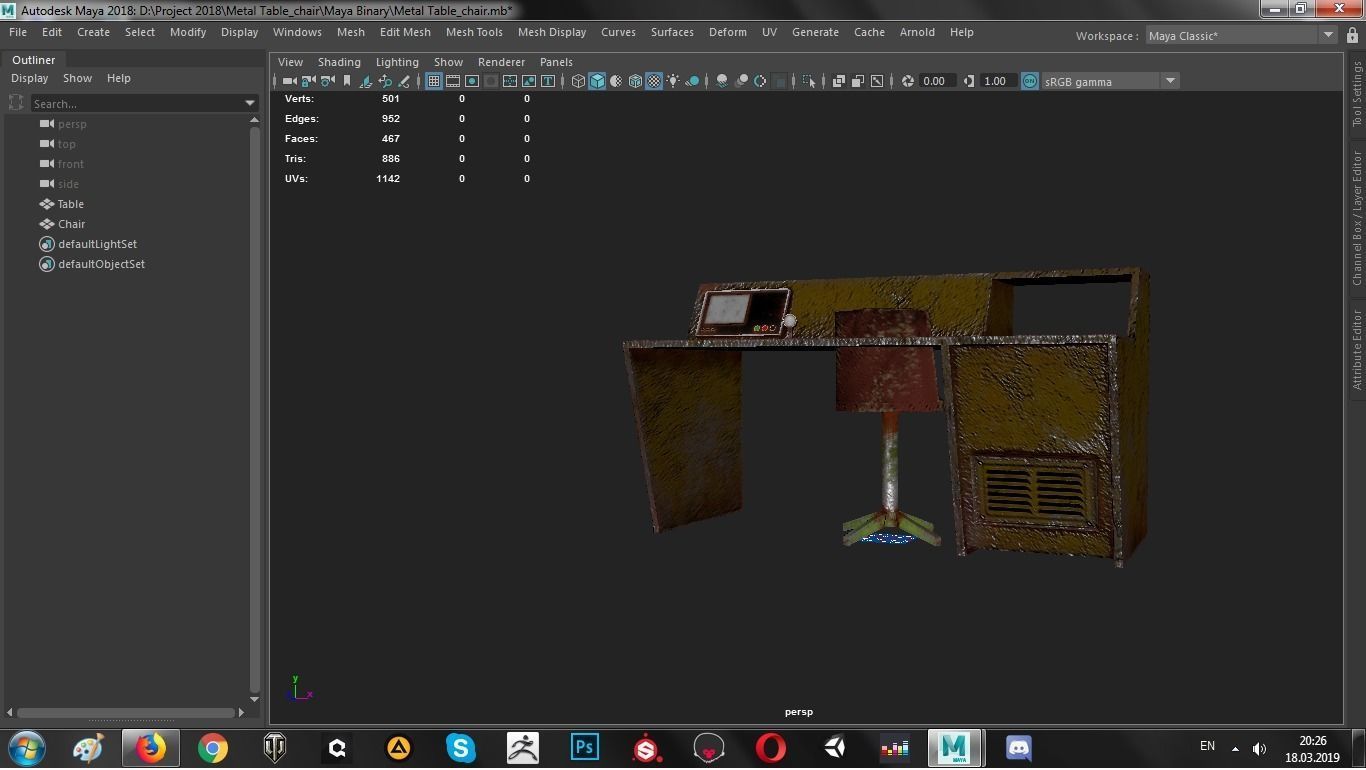Open the viewport Lighting panel menu
This screenshot has height=770, width=1366.
pos(397,62)
